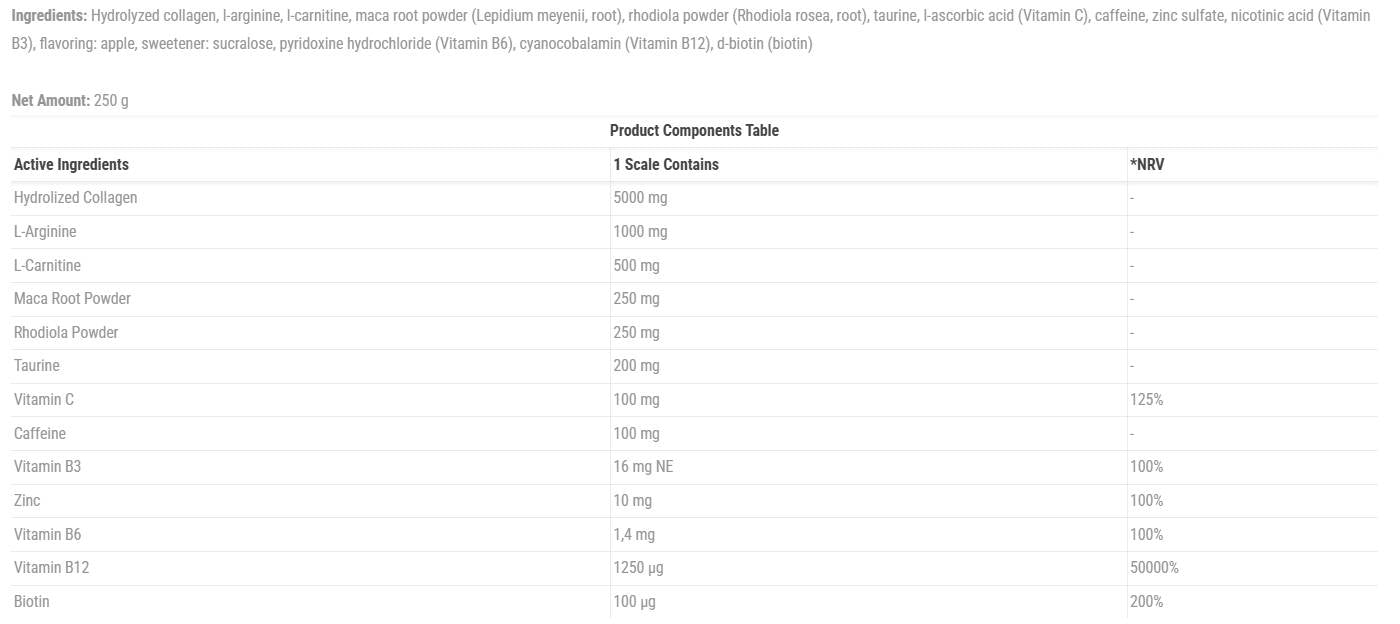Select the Hydrolized Collagen row label
This screenshot has height=624, width=1400.
pos(75,198)
